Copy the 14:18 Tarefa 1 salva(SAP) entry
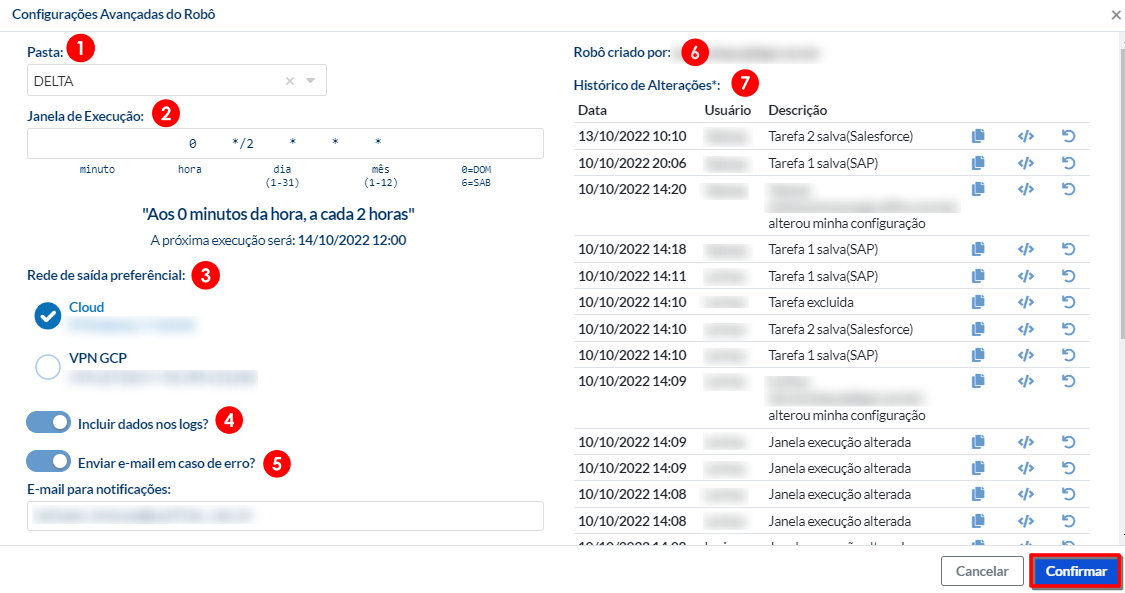Screen dimensions: 1125x593 coord(978,250)
